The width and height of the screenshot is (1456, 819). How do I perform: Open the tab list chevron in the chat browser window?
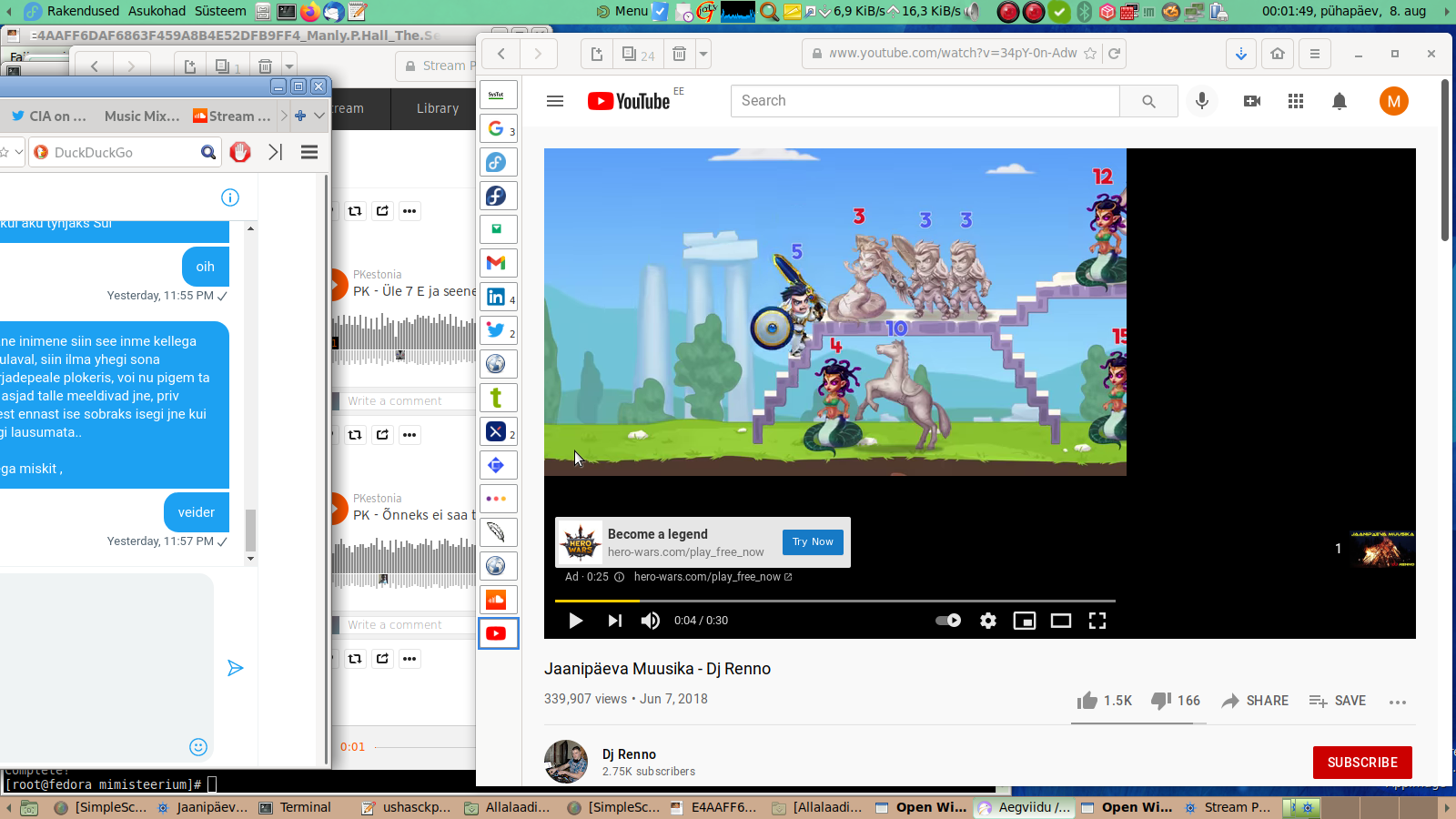319,116
